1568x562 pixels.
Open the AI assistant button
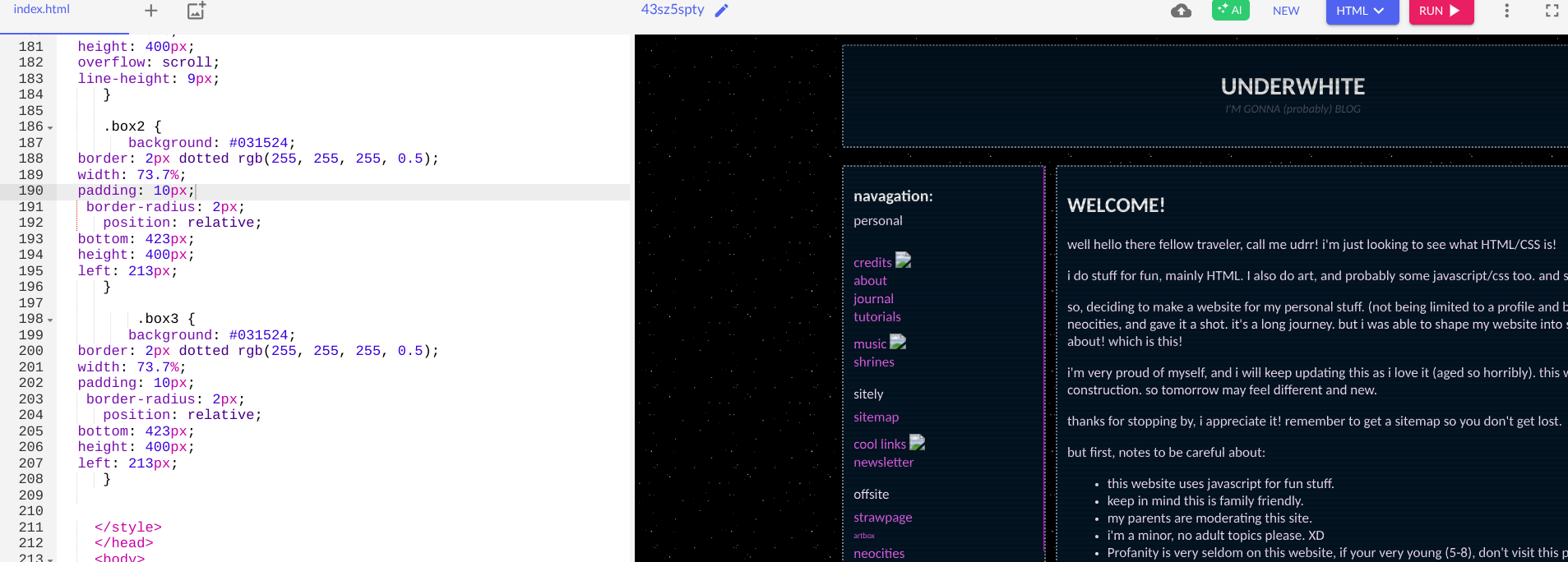pos(1230,10)
